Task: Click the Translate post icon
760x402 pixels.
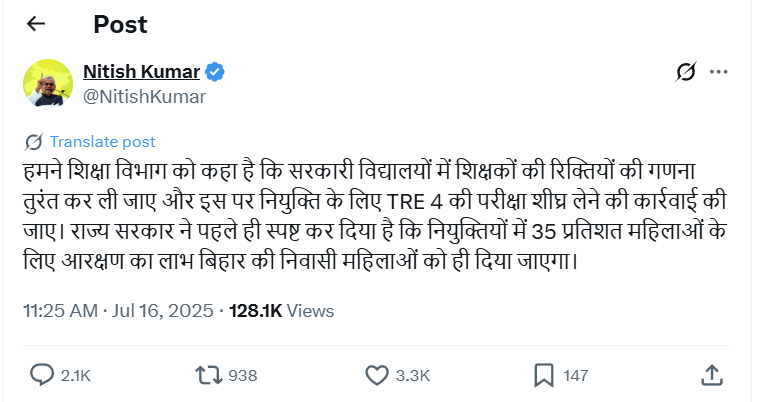Action: [33, 142]
